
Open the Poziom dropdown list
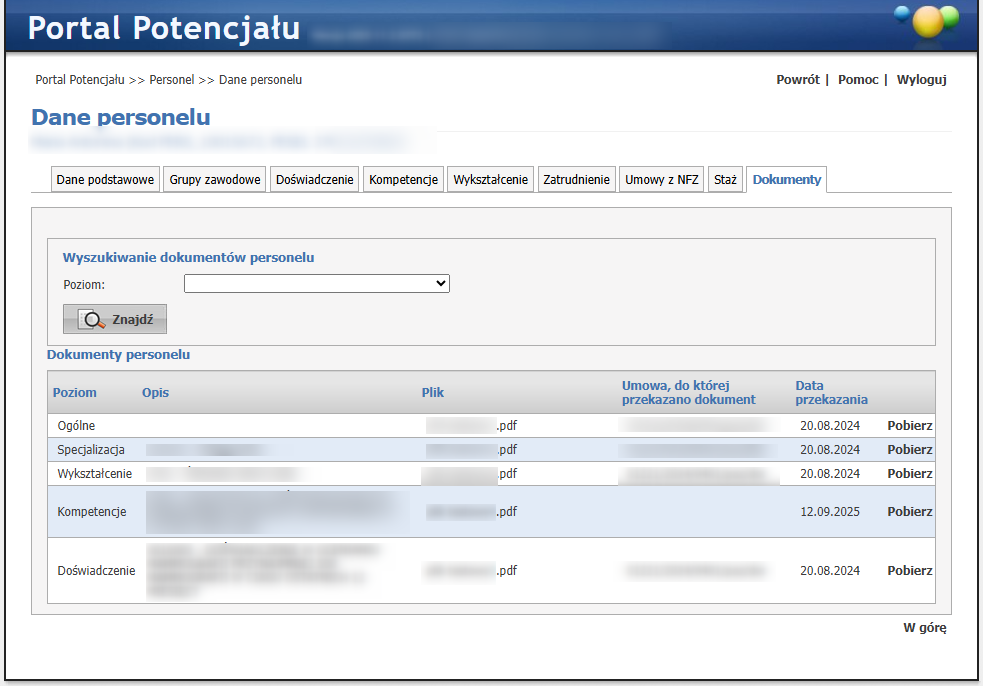click(x=316, y=284)
